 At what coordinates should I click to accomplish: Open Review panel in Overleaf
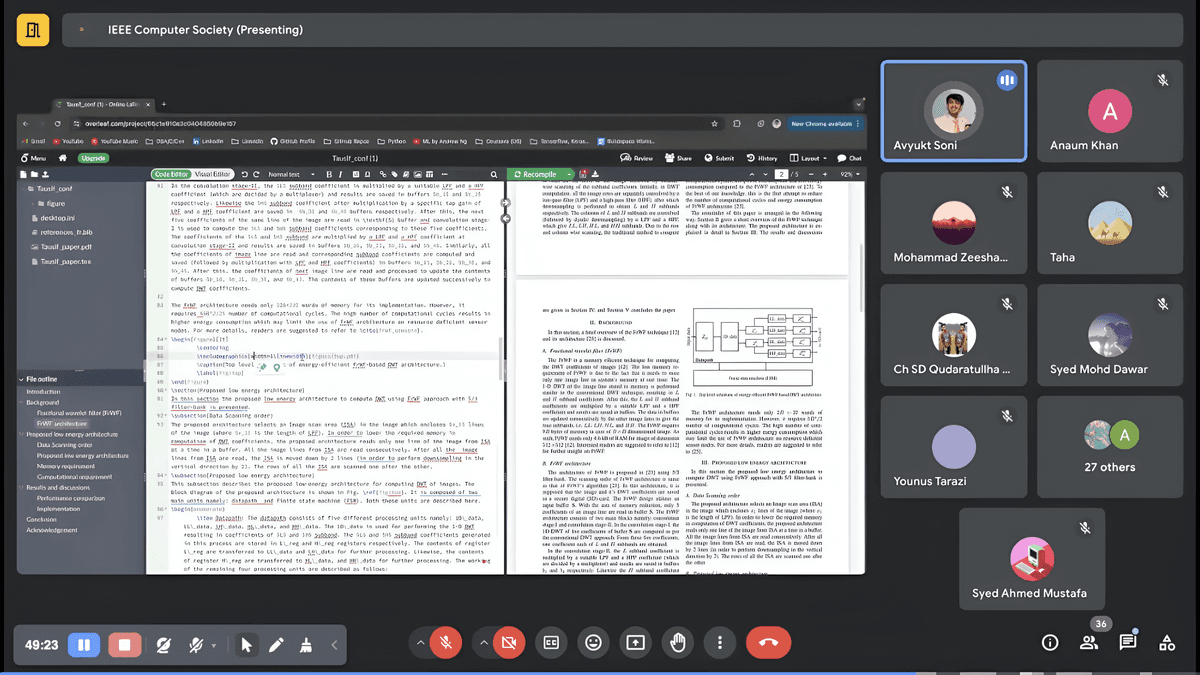click(x=638, y=158)
